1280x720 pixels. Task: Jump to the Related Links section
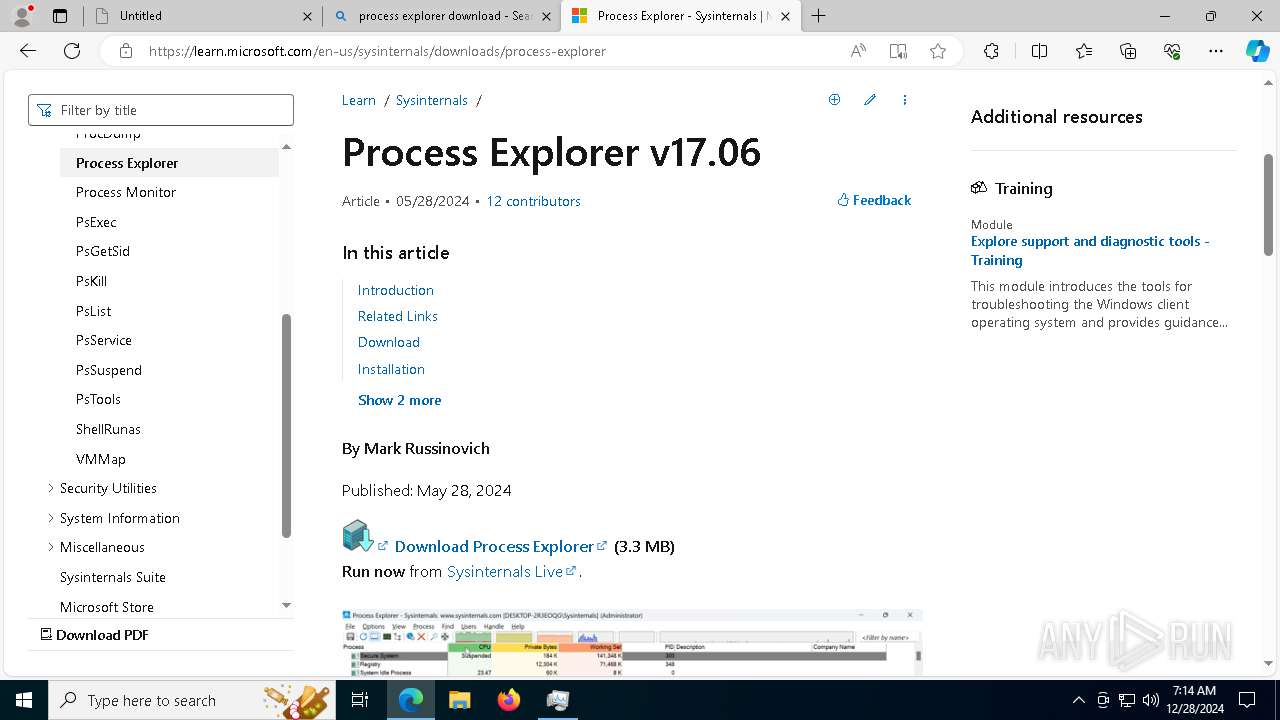click(398, 316)
